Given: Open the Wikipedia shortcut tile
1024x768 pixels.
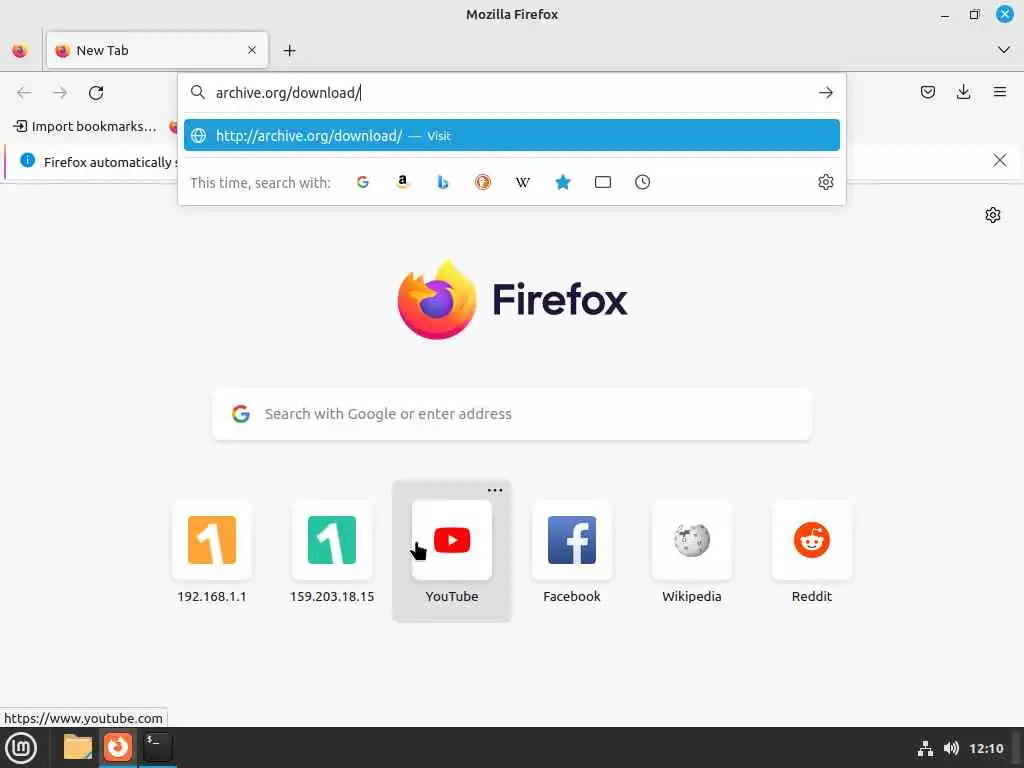Looking at the screenshot, I should (x=692, y=552).
